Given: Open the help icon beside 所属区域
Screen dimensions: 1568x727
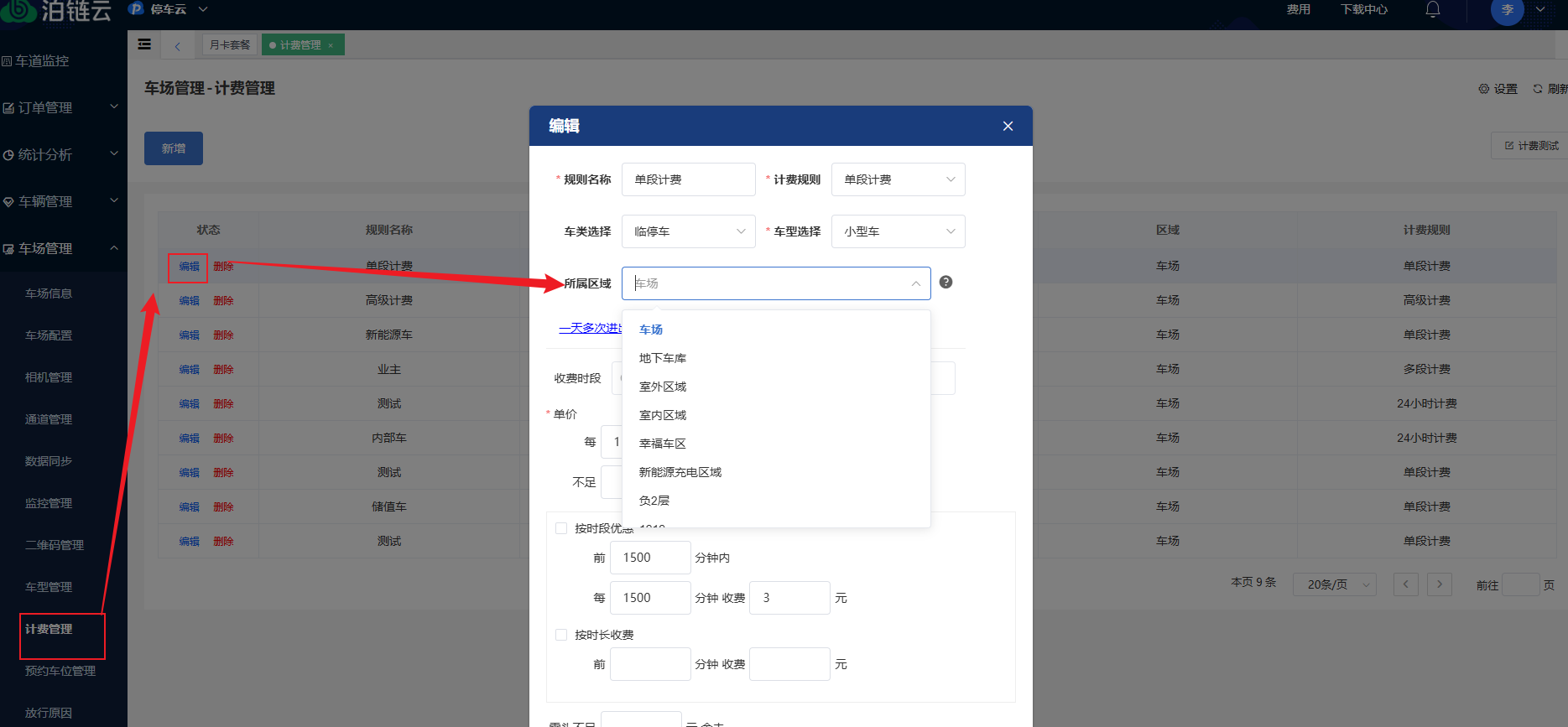Looking at the screenshot, I should 945,283.
